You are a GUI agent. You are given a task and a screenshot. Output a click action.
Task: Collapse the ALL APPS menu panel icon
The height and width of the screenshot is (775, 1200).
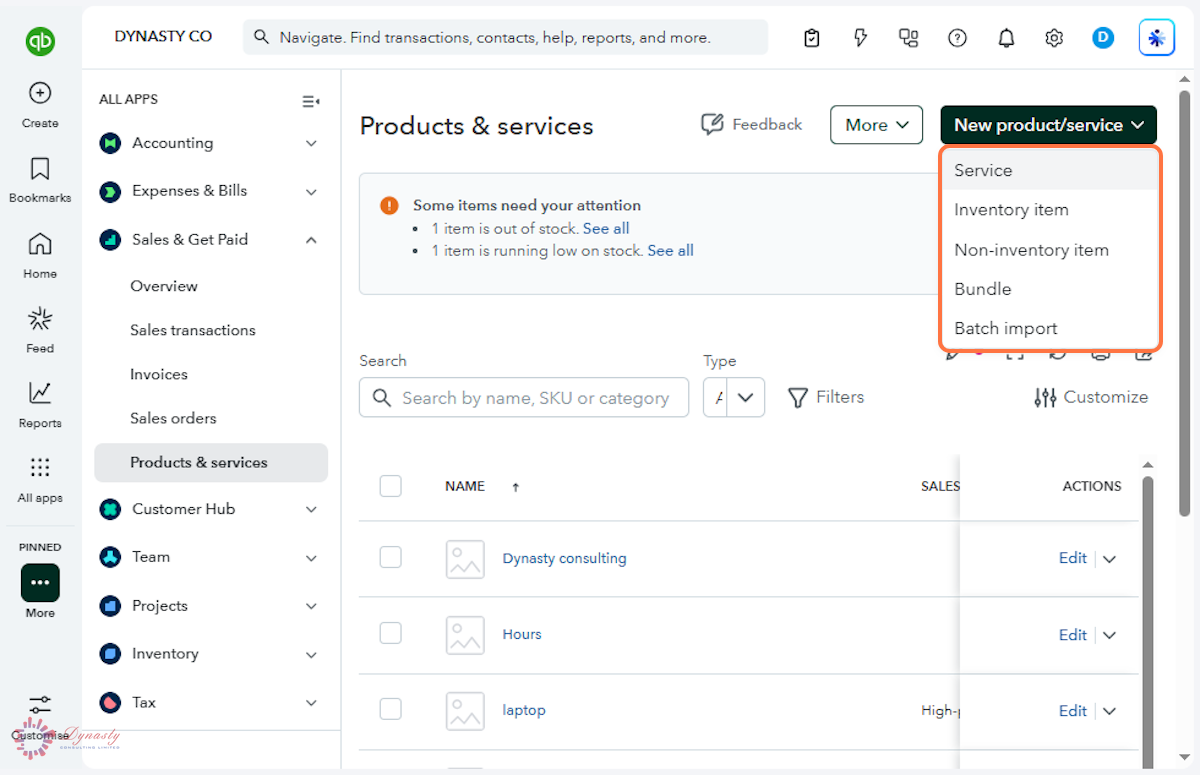pyautogui.click(x=311, y=101)
